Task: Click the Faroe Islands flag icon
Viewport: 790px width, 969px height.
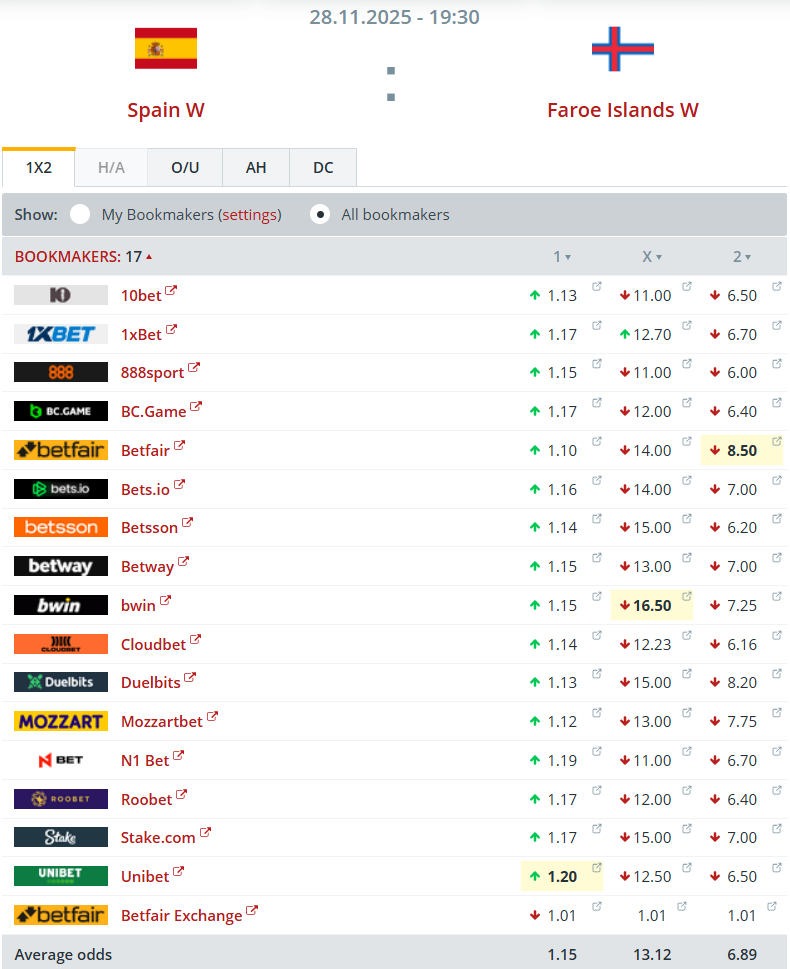Action: point(622,49)
